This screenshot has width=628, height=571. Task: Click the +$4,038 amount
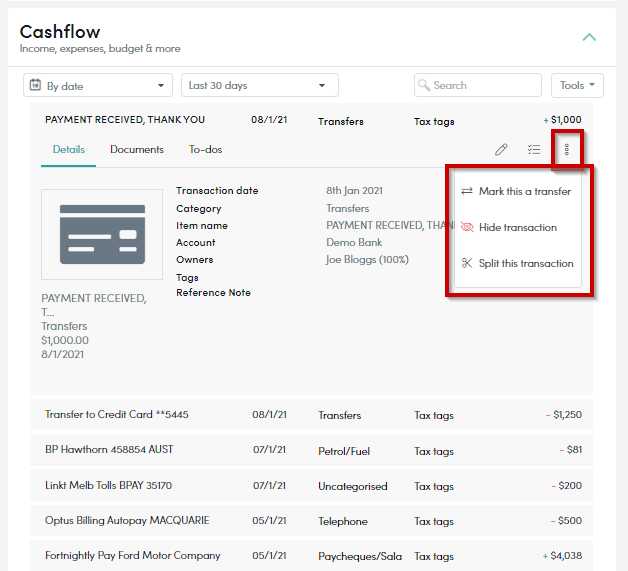click(x=562, y=556)
